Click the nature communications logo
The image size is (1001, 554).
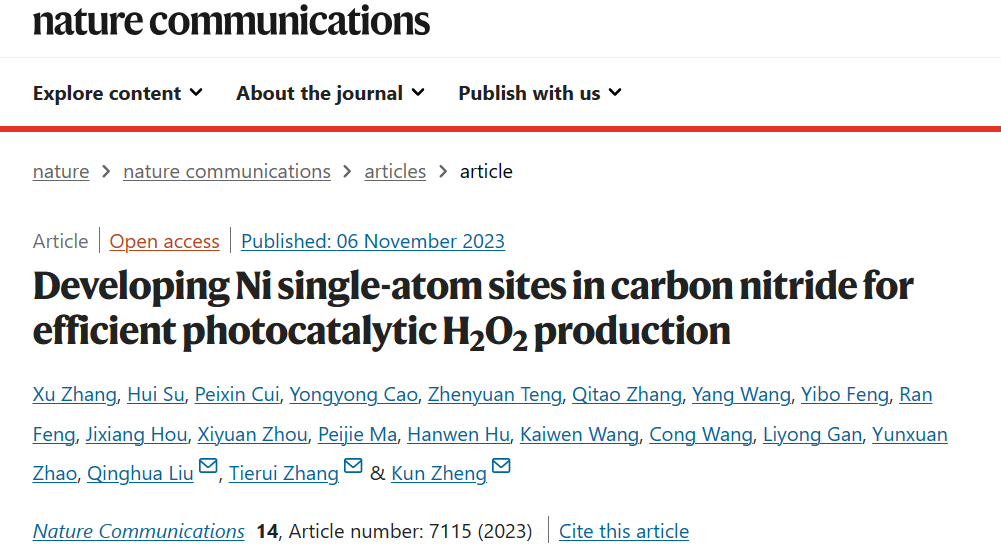tap(231, 20)
